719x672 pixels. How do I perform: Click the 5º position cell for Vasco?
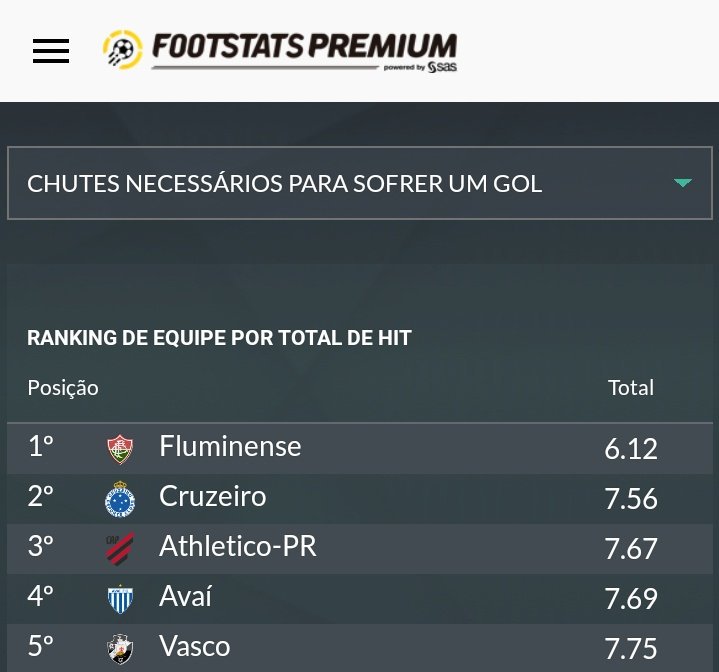[40, 646]
